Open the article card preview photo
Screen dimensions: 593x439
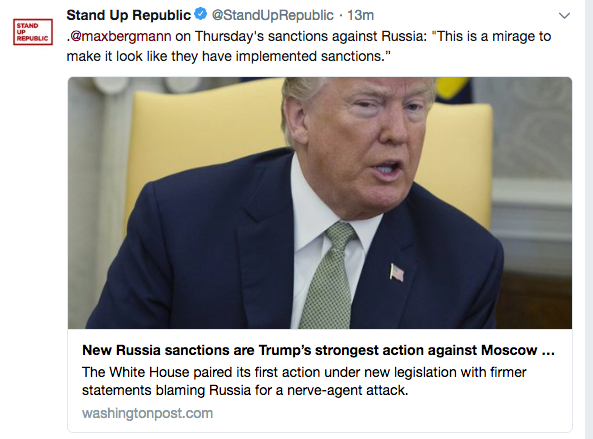point(320,203)
